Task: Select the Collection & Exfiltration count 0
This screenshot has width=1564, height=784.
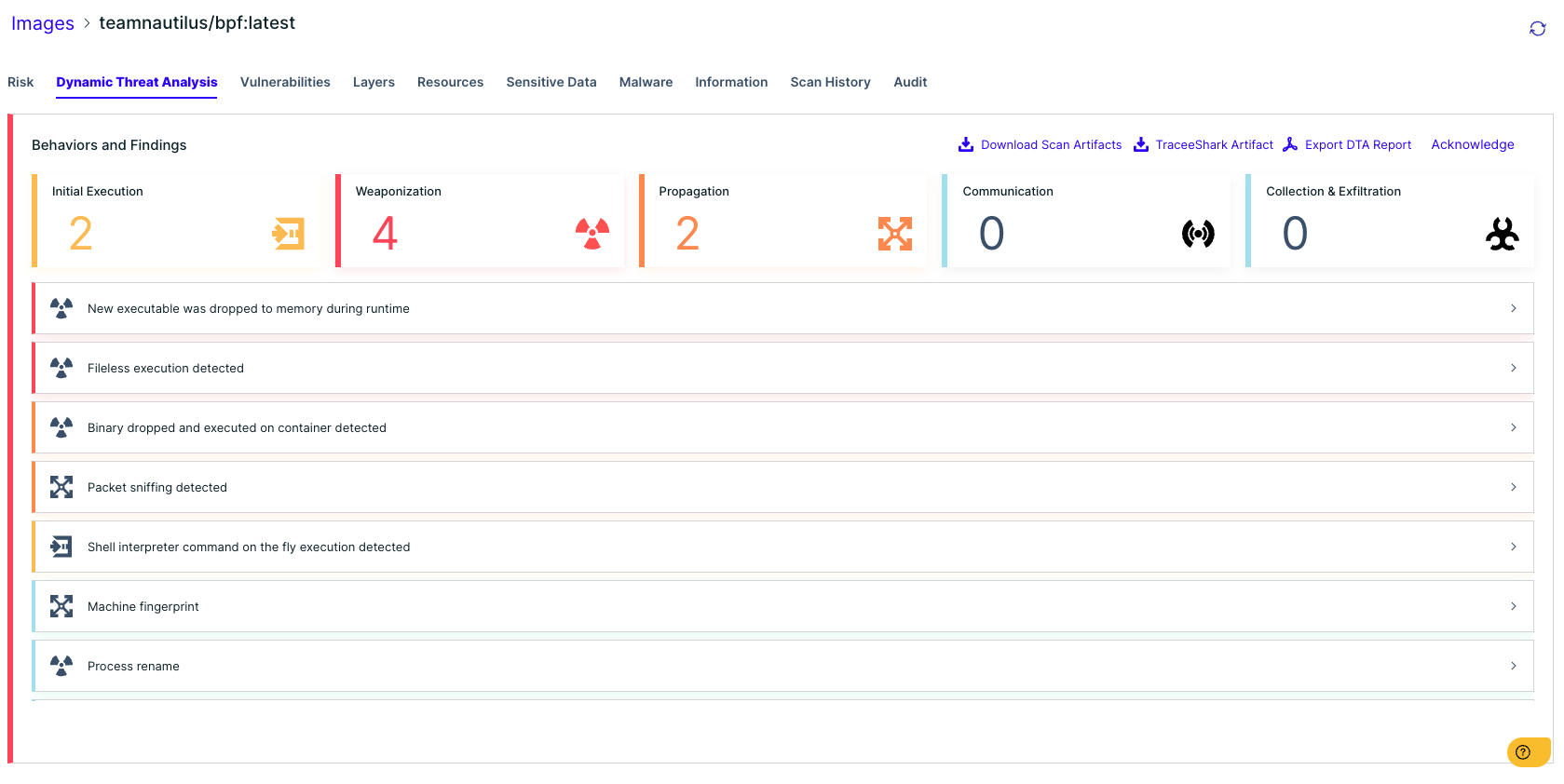Action: [1296, 233]
